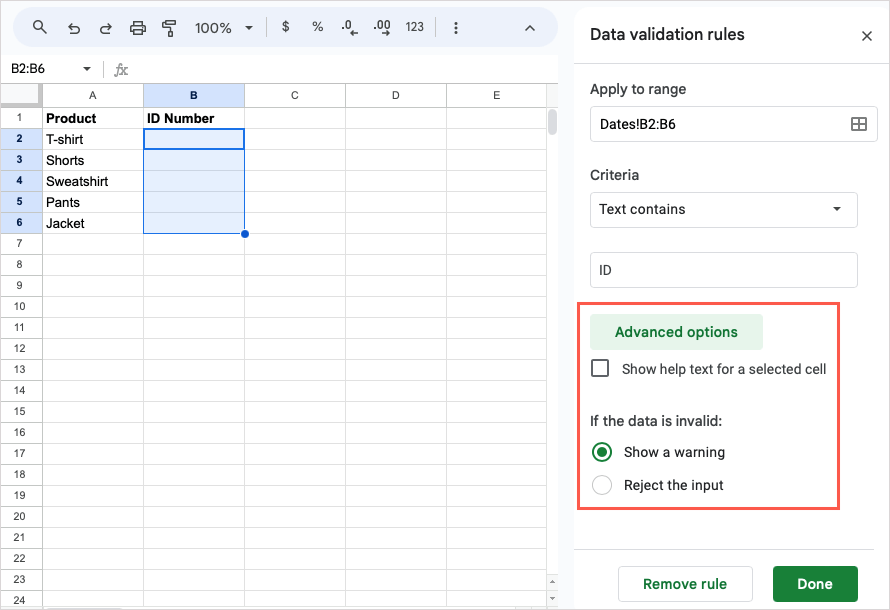Format values as percent
The width and height of the screenshot is (890, 610).
(x=317, y=27)
